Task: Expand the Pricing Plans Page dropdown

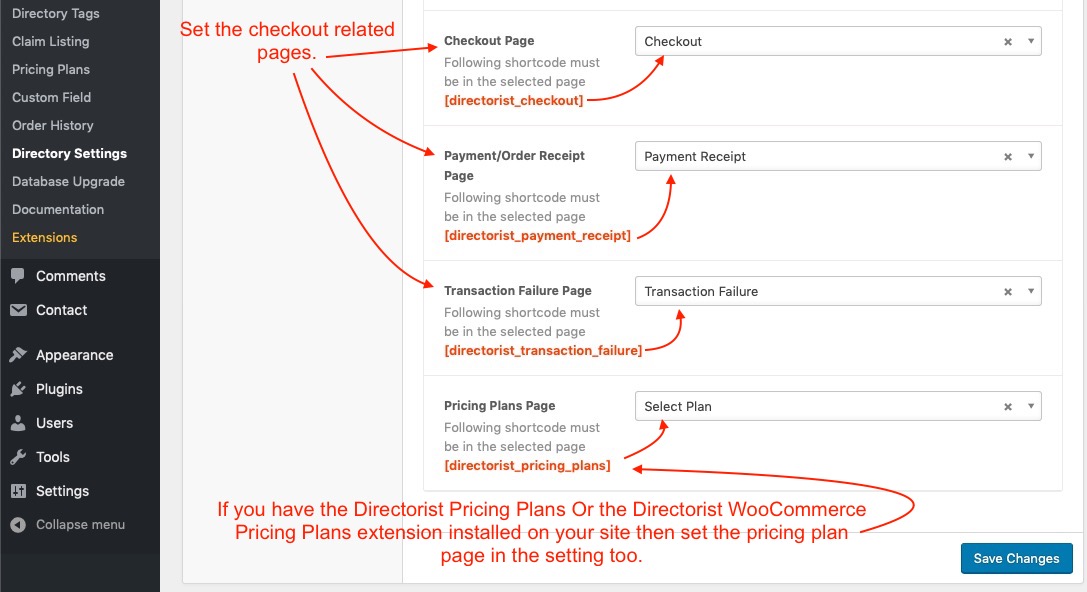Action: (1030, 407)
